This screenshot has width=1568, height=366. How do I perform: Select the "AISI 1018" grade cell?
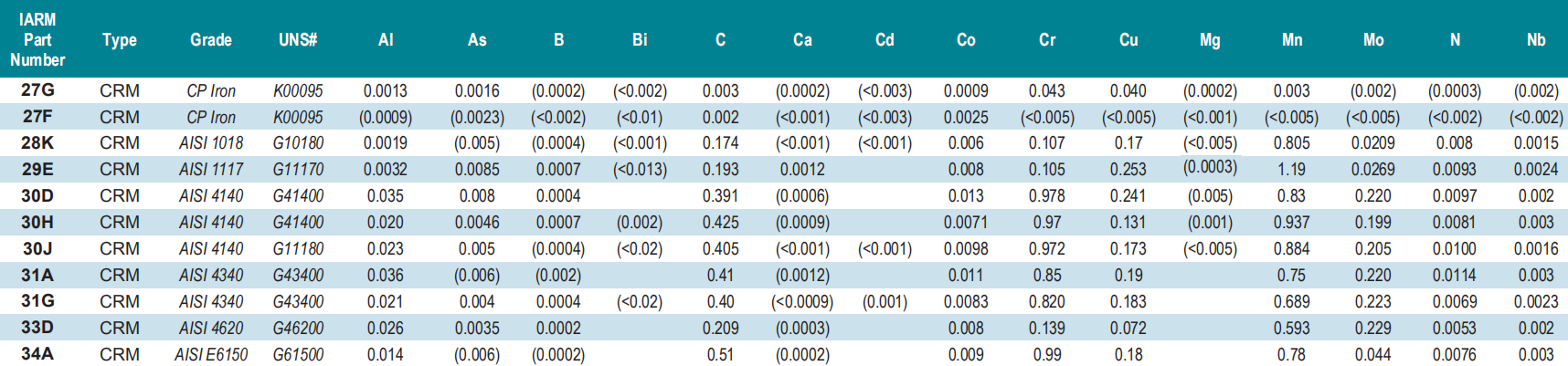click(x=211, y=143)
